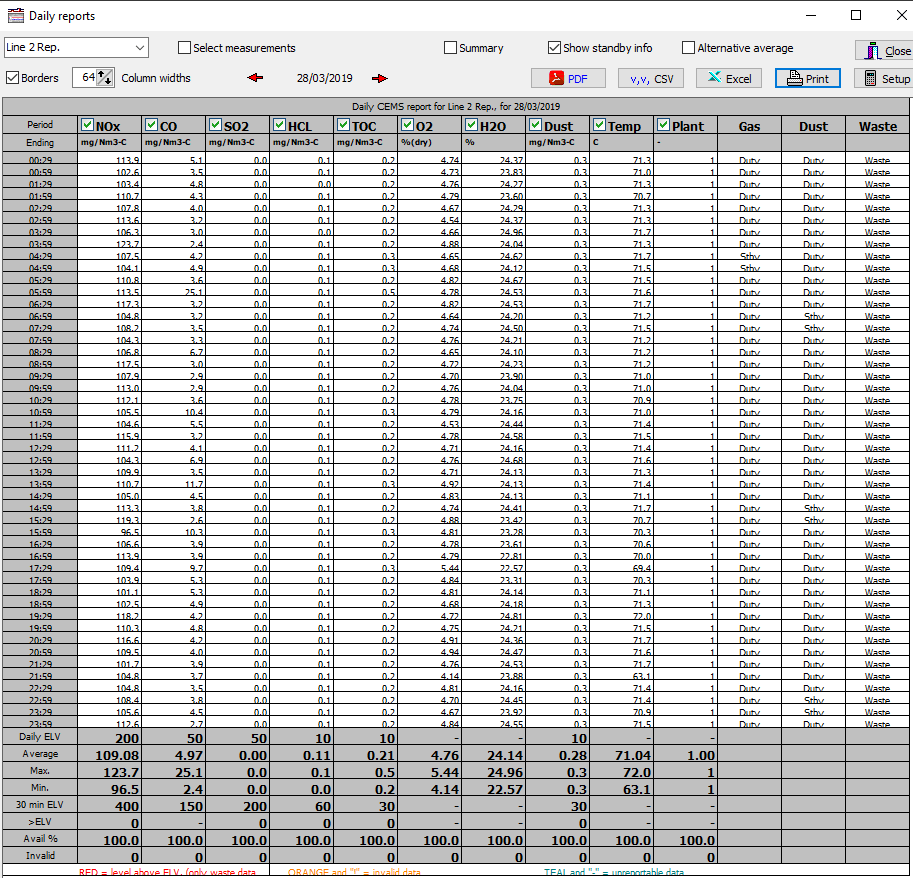
Task: Tick the Summary checkbox
Action: (451, 48)
